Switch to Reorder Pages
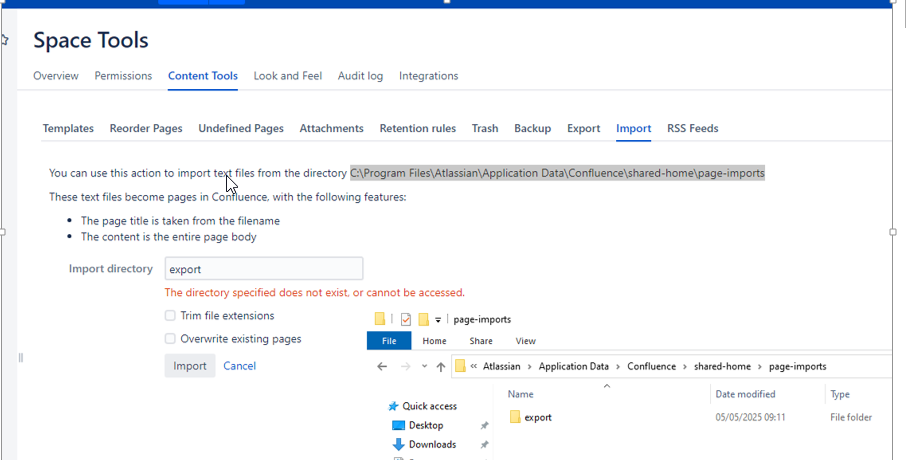The width and height of the screenshot is (906, 460). point(146,128)
